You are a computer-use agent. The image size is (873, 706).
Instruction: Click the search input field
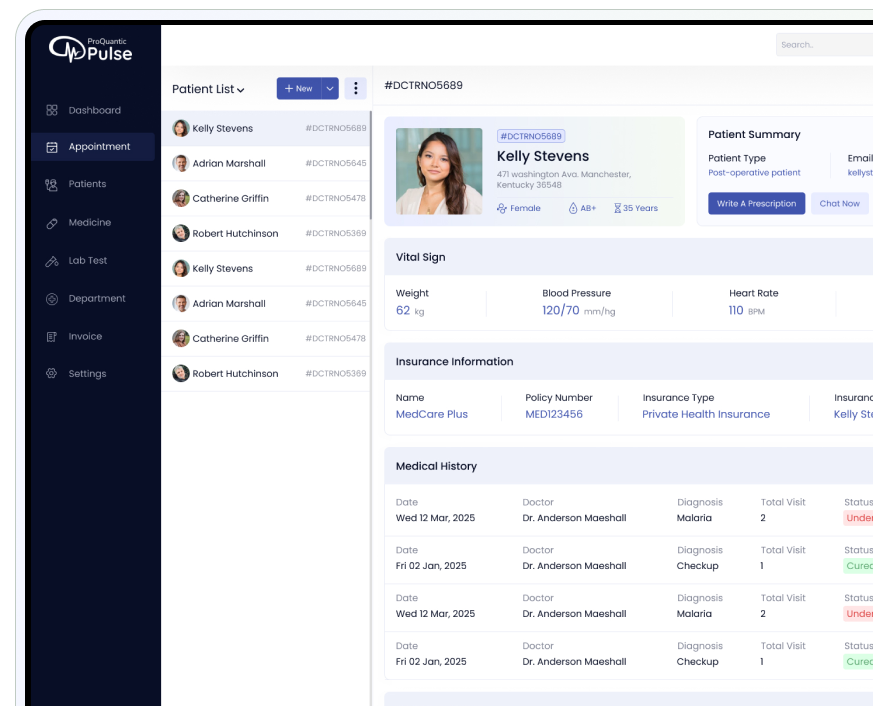pyautogui.click(x=822, y=44)
